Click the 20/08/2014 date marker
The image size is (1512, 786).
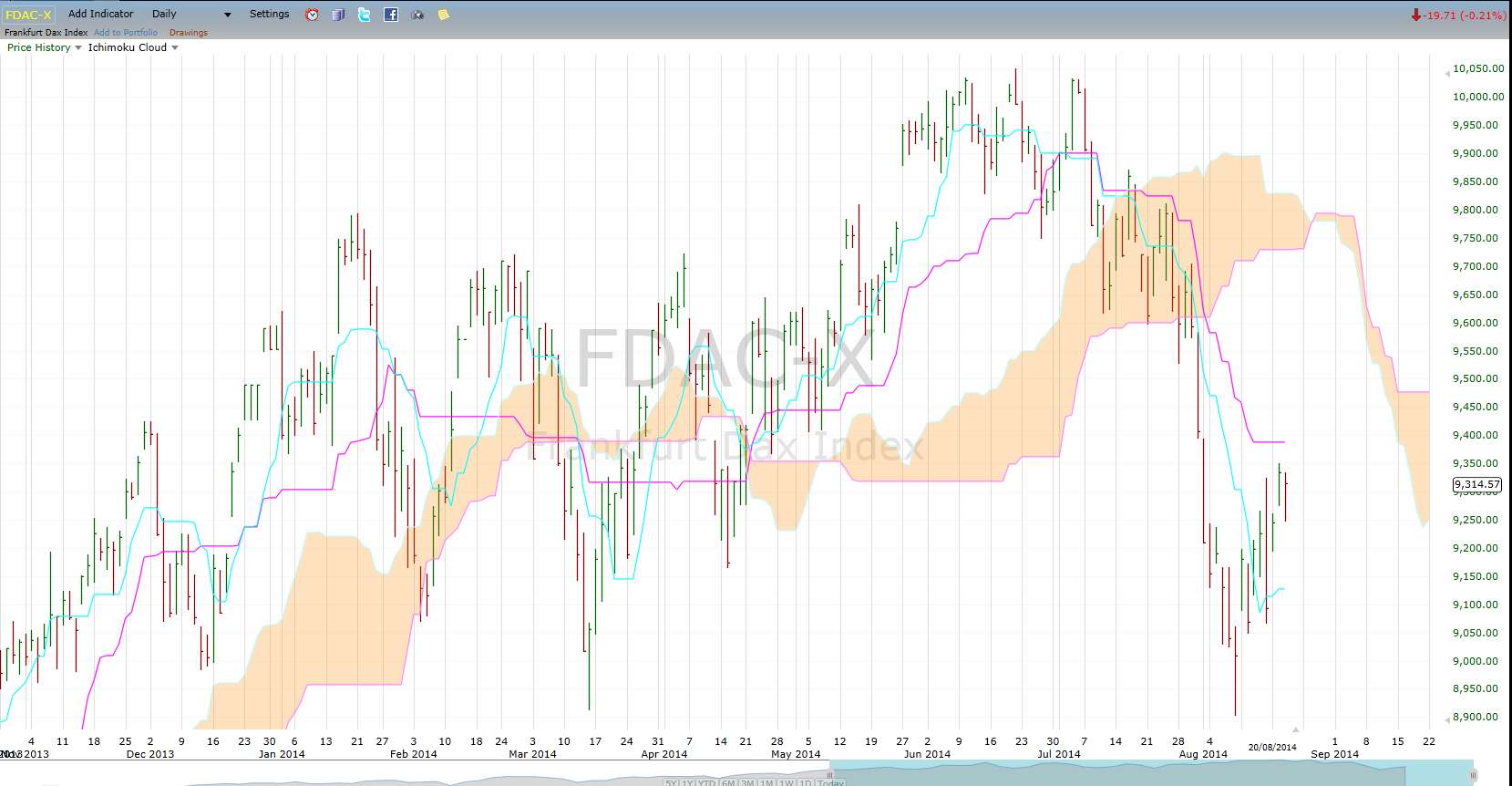pyautogui.click(x=1272, y=747)
